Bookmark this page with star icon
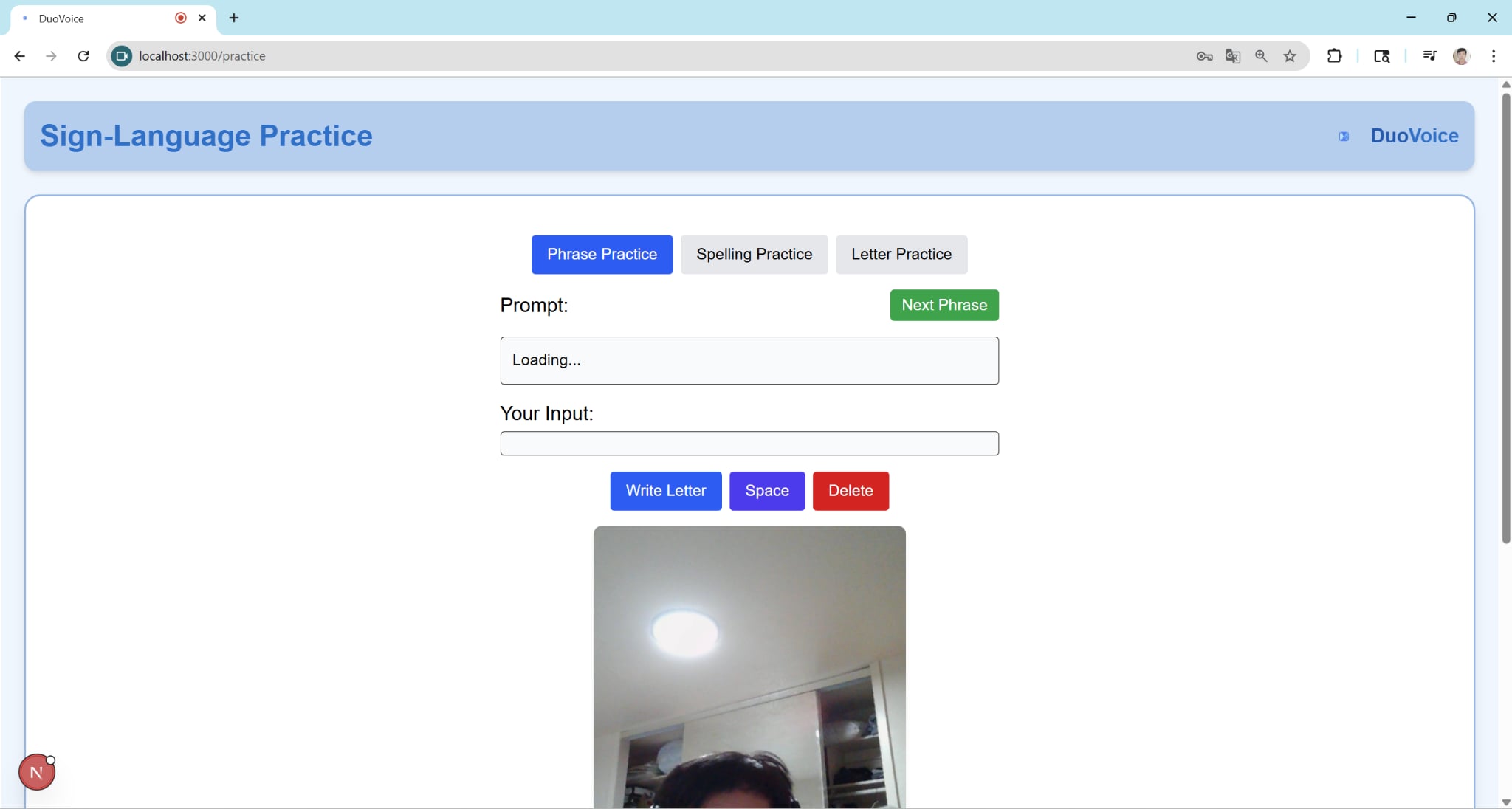 click(1290, 56)
